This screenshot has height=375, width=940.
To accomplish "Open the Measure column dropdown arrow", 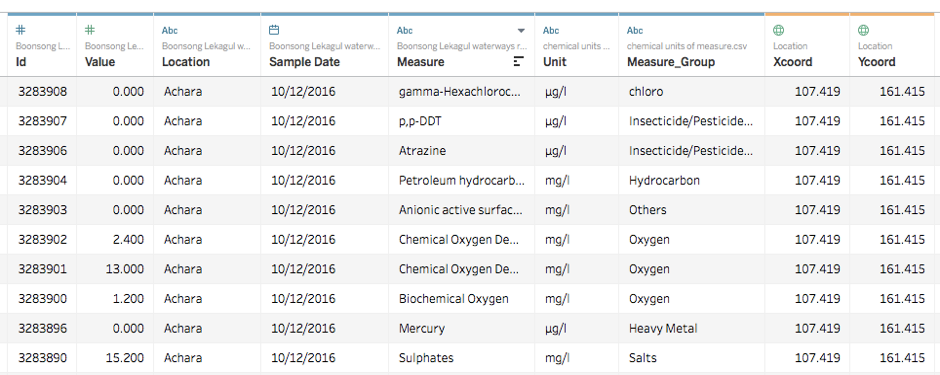I will [521, 31].
